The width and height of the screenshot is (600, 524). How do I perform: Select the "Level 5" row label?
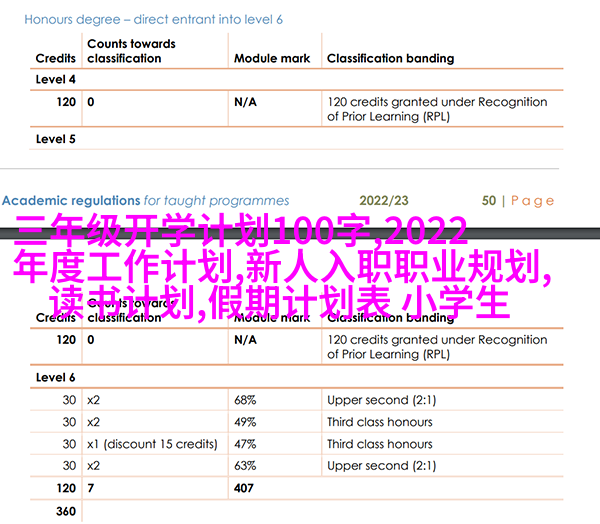pos(56,139)
